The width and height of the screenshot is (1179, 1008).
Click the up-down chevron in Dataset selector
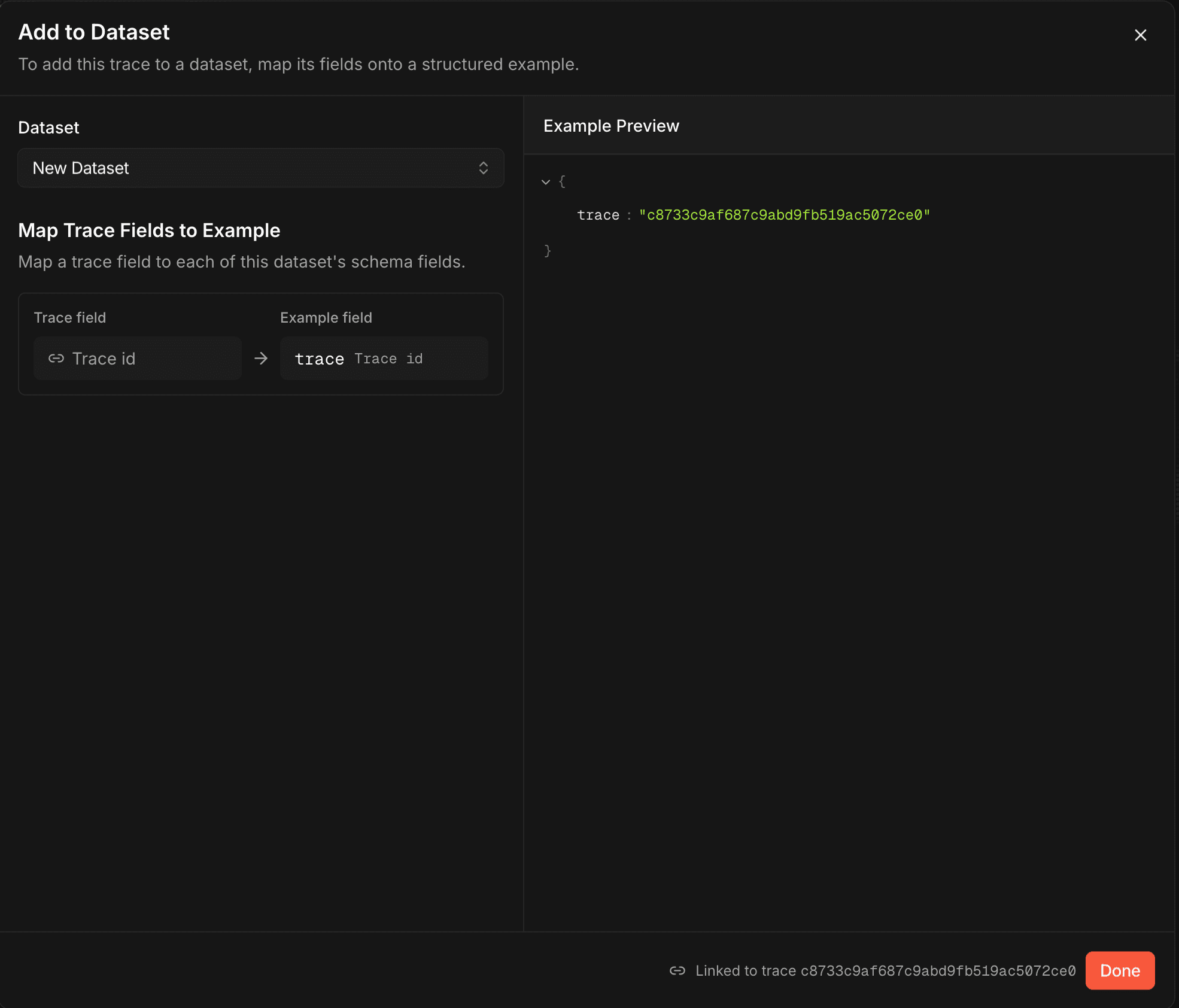coord(483,168)
